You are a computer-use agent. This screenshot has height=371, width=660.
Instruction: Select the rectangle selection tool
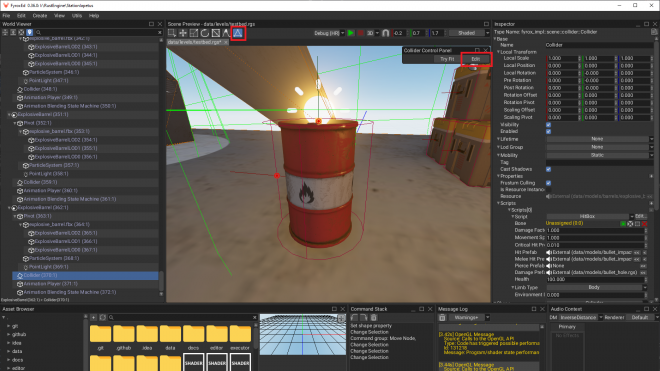(x=172, y=33)
